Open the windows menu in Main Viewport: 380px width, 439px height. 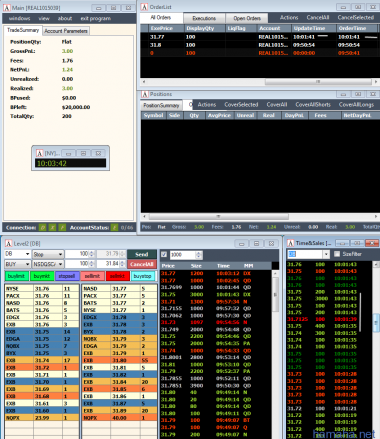tap(19, 18)
